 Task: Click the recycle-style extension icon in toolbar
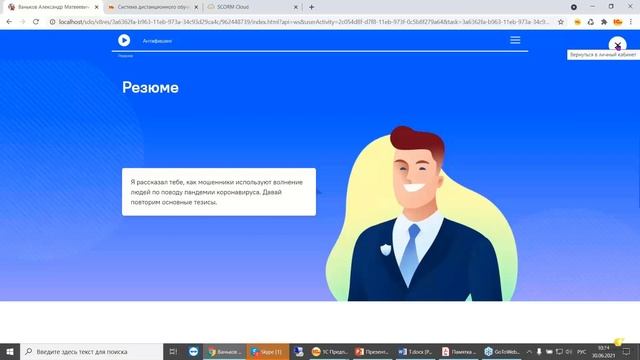[x=591, y=22]
